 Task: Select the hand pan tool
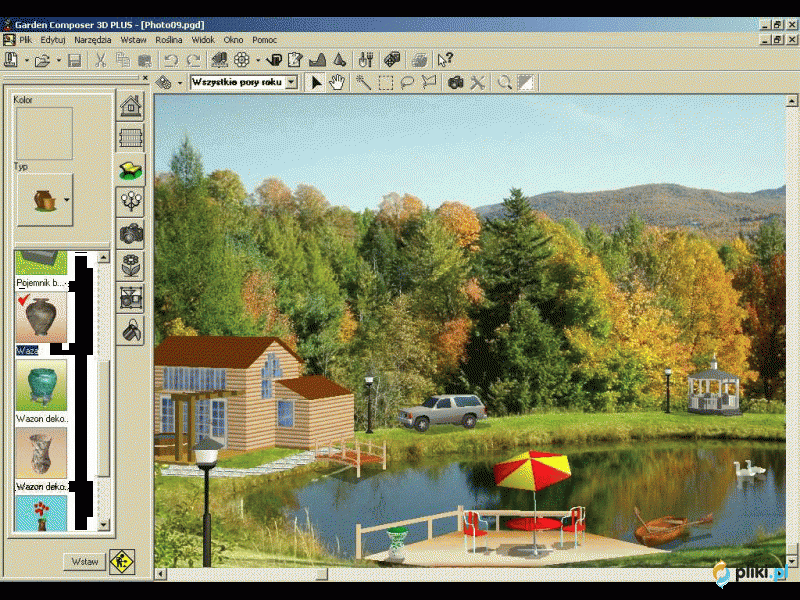pyautogui.click(x=337, y=82)
